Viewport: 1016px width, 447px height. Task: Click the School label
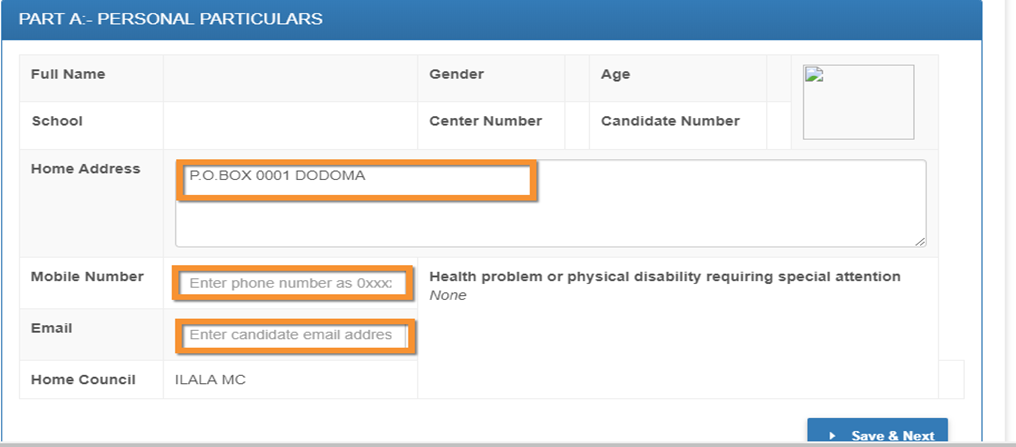(57, 121)
